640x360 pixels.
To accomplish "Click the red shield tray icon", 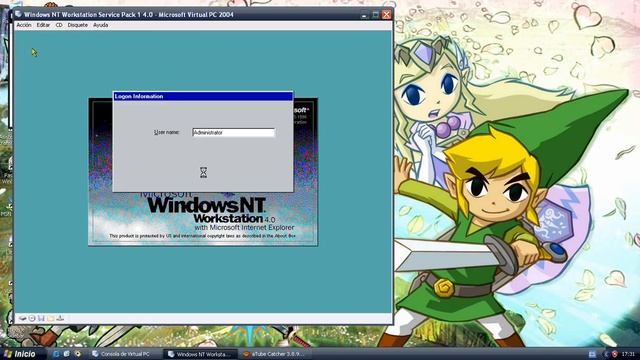I will [614, 354].
